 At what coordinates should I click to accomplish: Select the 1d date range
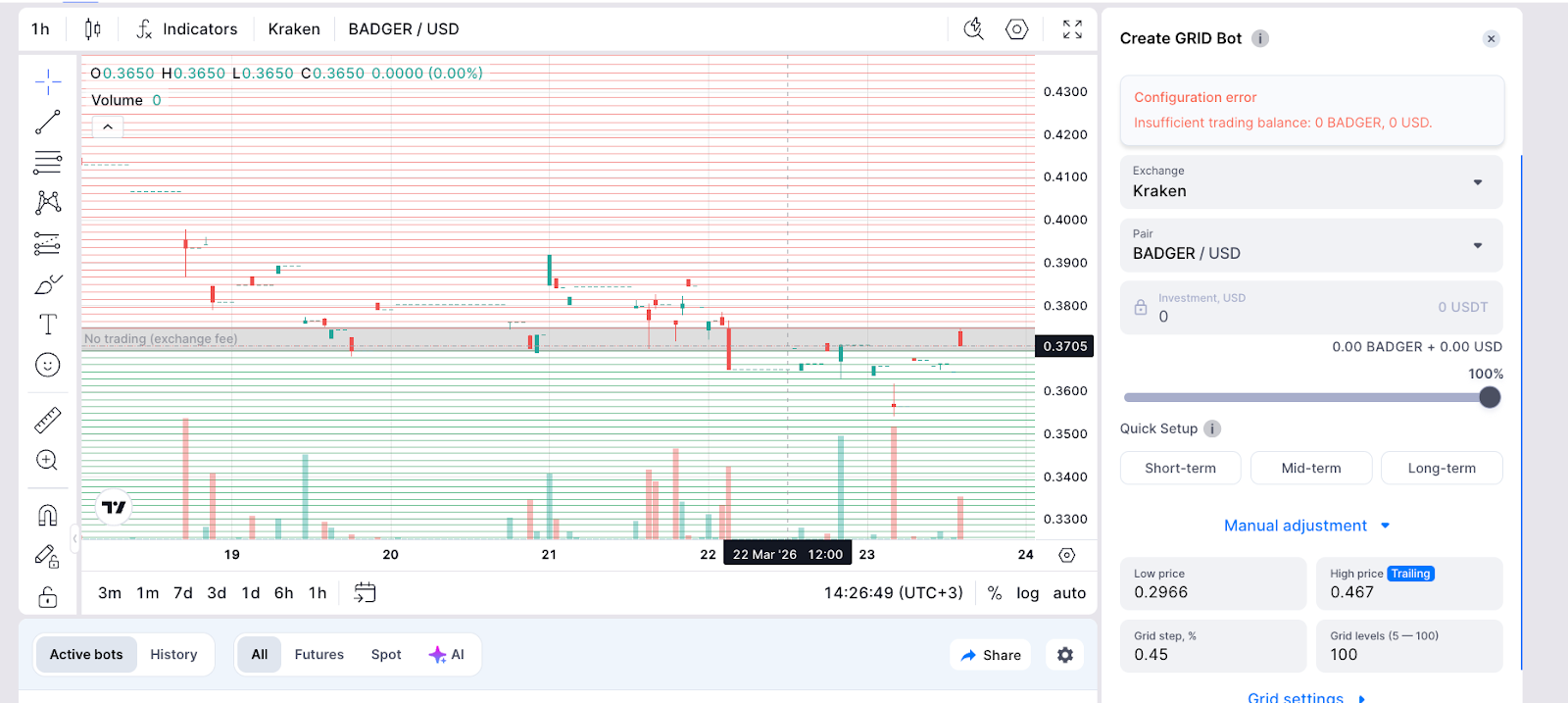tap(251, 593)
